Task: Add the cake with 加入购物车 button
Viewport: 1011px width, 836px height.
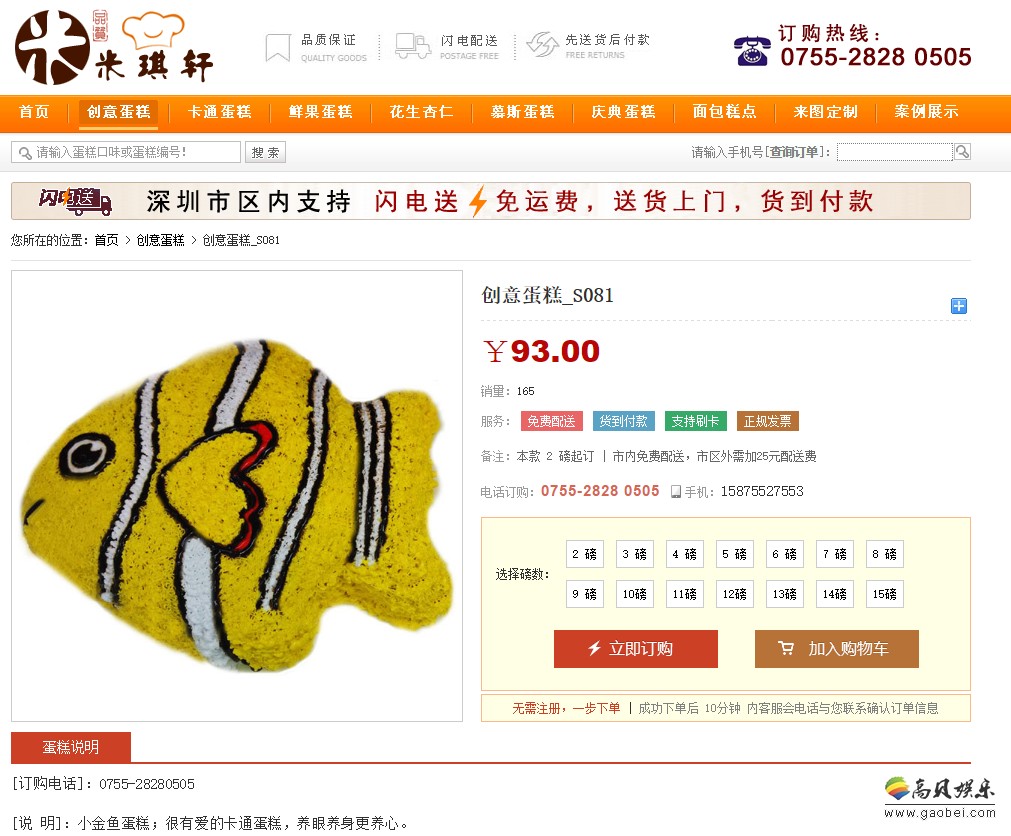Action: pos(837,648)
